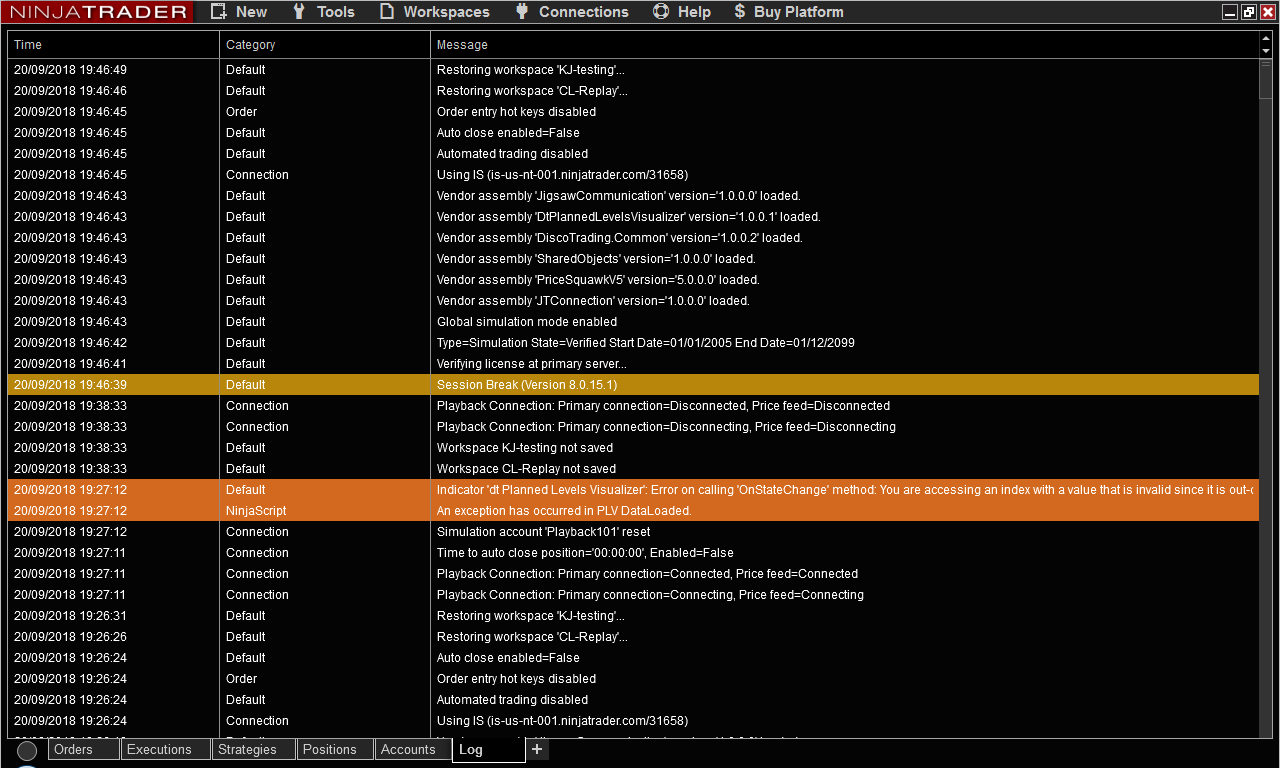The image size is (1280, 768).
Task: Select the Playback Connection 'Price feed=Connecting' message
Action: [x=650, y=595]
